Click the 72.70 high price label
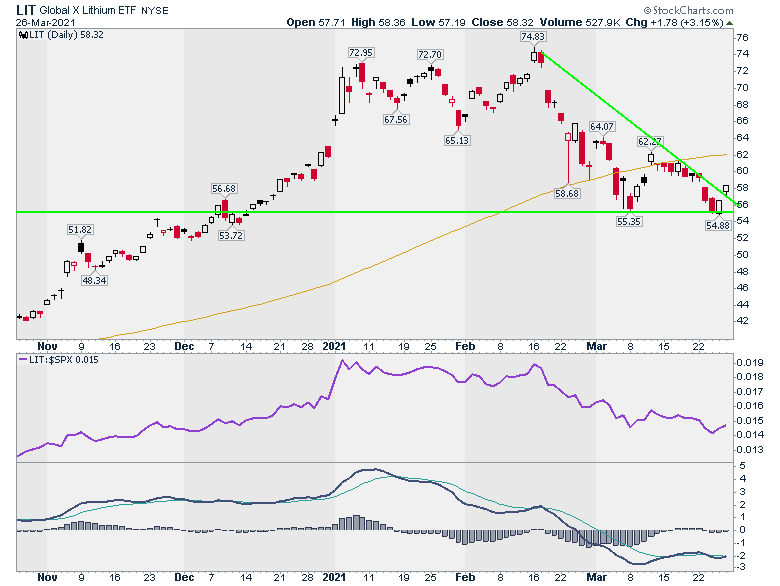Image resolution: width=780 pixels, height=586 pixels. click(430, 55)
